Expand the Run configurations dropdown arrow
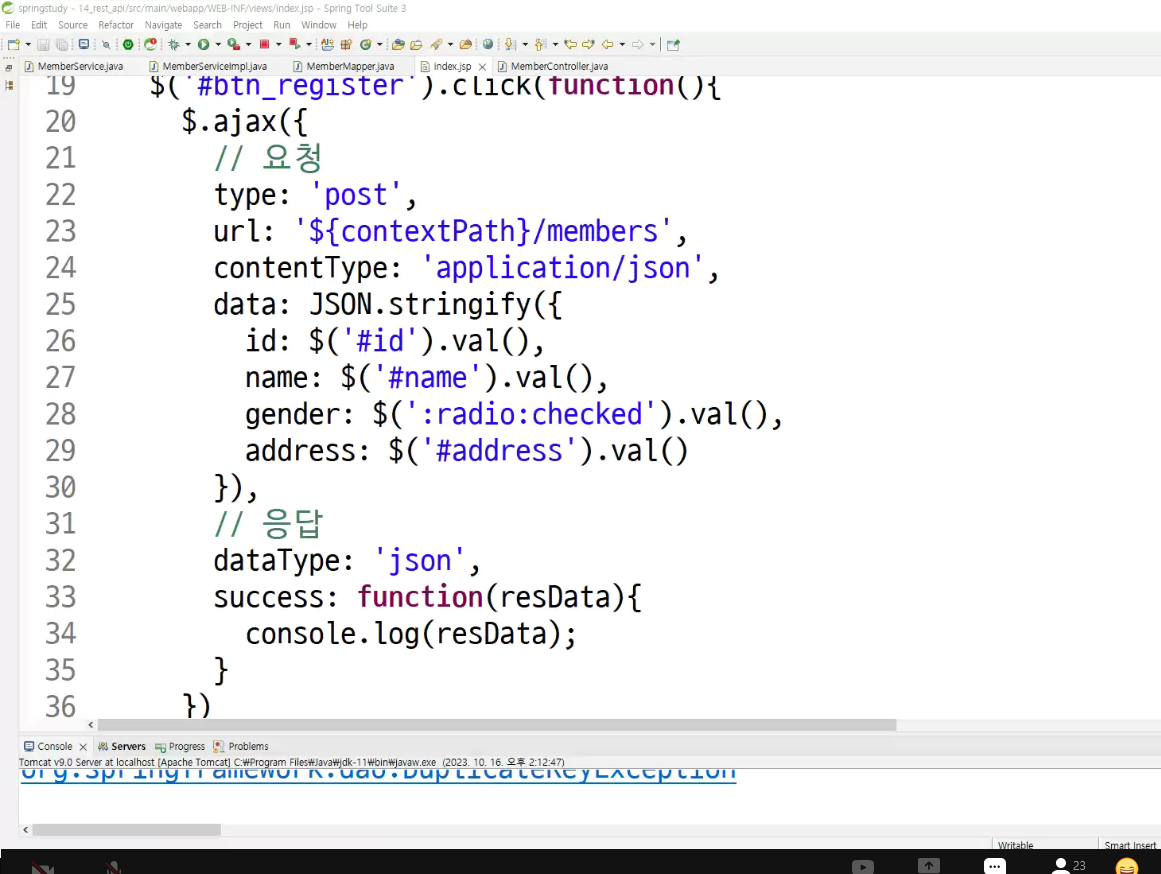1161x874 pixels. point(218,44)
